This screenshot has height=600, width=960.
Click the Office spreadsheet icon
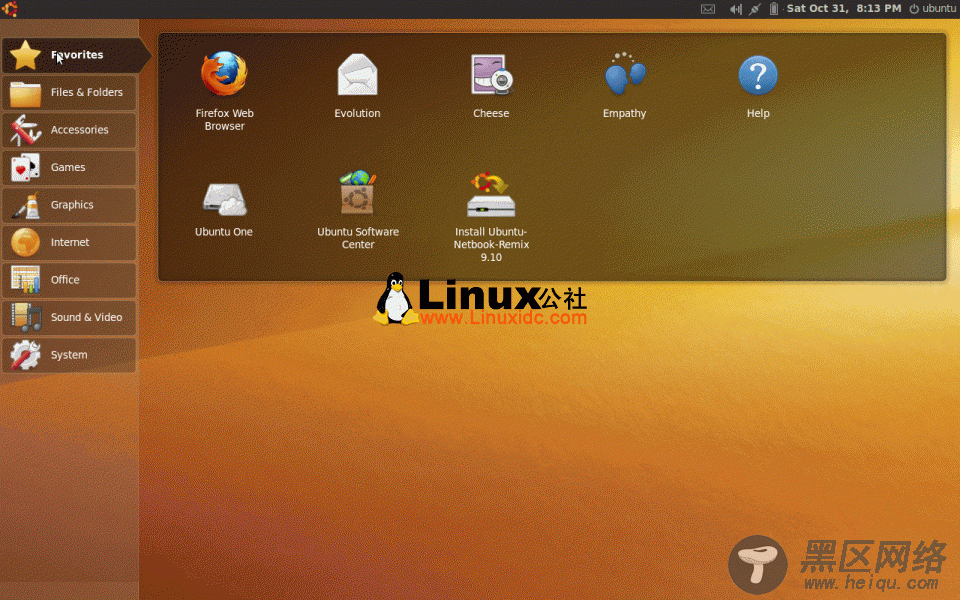(25, 280)
